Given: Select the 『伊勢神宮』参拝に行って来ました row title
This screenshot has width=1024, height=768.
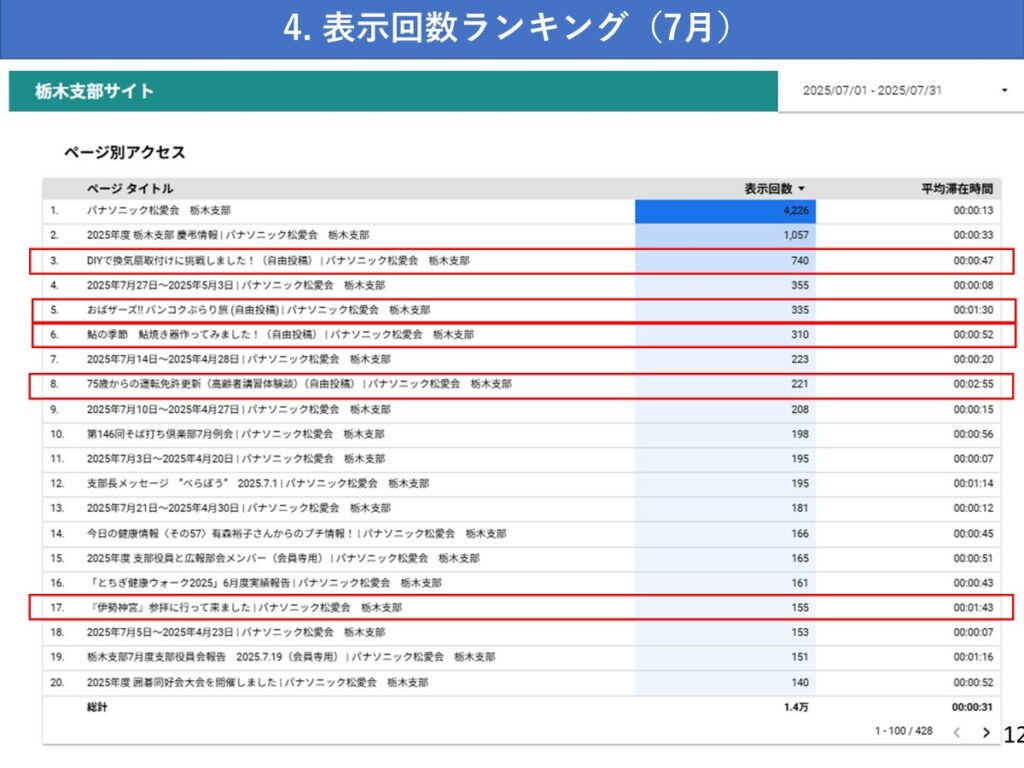Looking at the screenshot, I should (244, 607).
